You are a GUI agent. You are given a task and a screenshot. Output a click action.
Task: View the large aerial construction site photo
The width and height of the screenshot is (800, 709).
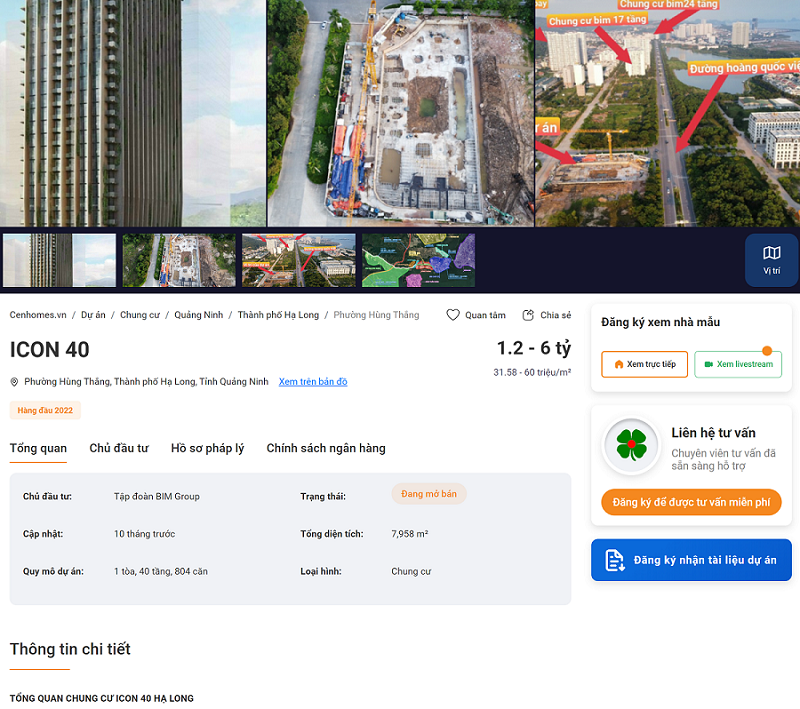coord(401,113)
